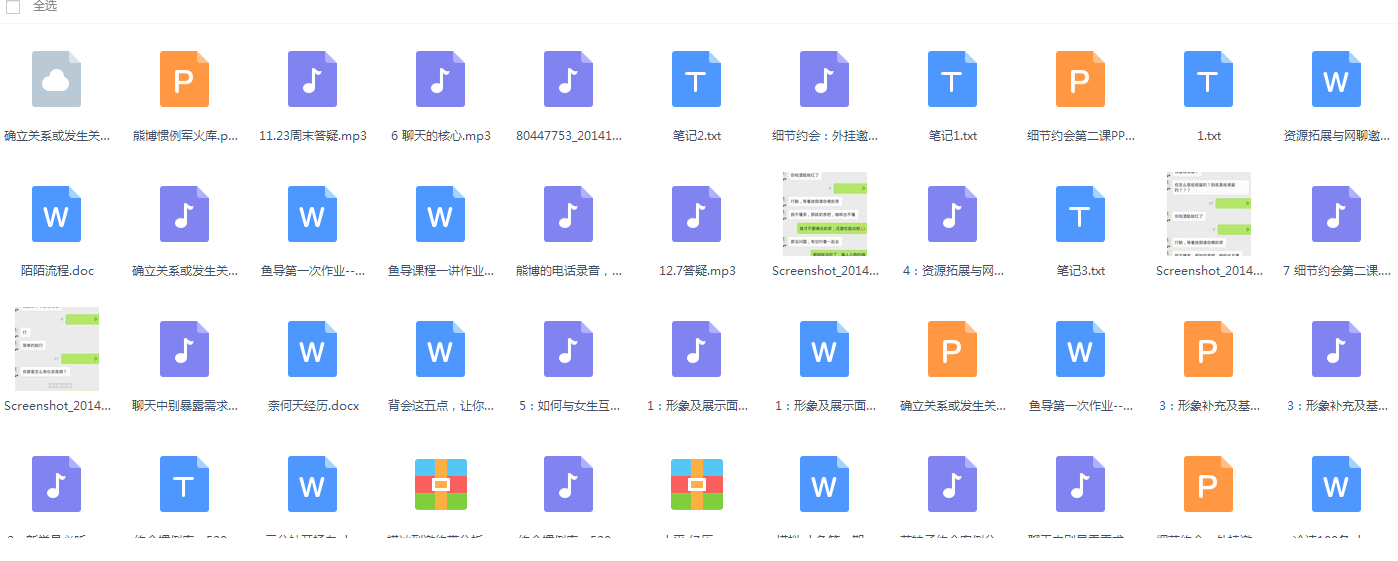This screenshot has width=1398, height=561.
Task: Click audio-icon file named 确立关系或发生关
Action: pos(184,214)
